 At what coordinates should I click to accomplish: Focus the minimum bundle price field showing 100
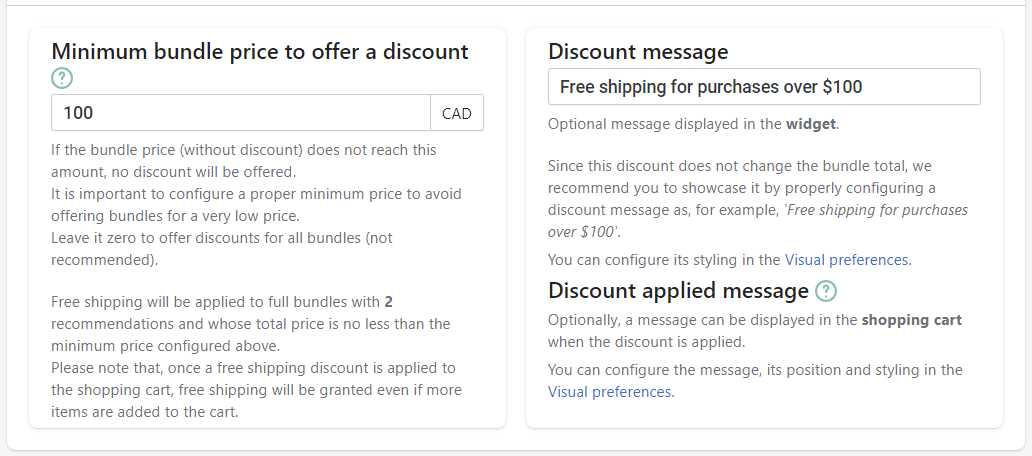click(x=241, y=113)
